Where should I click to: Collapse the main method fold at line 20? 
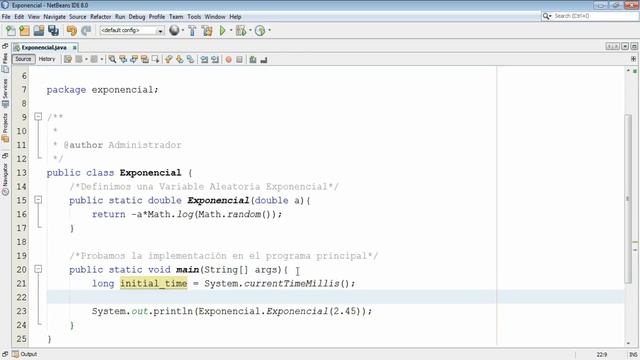point(38,269)
